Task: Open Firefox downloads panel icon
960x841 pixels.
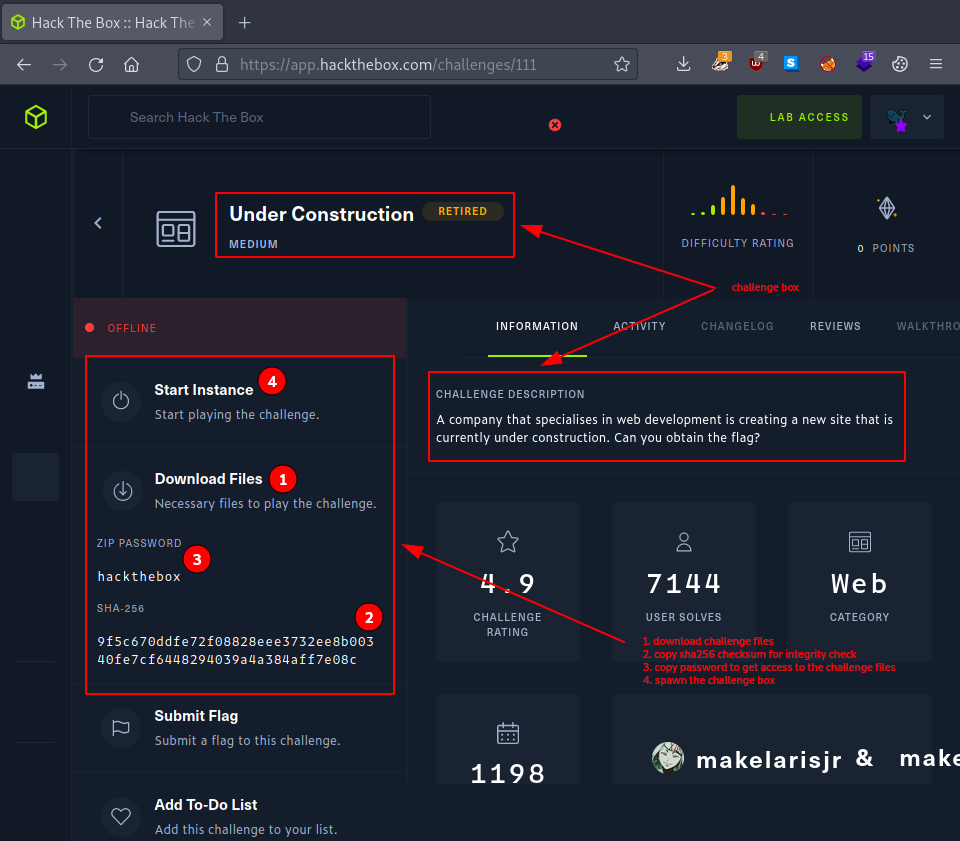Action: [684, 64]
